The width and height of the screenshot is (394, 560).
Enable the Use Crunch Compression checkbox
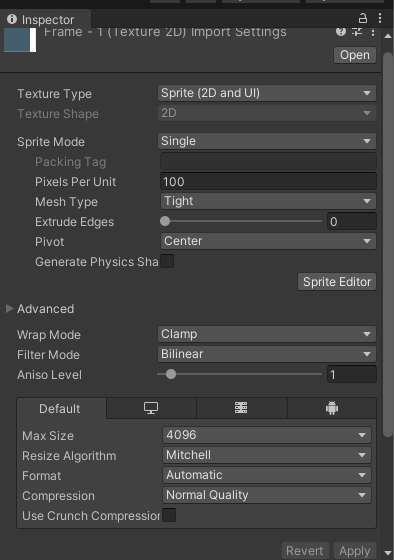pos(169,515)
